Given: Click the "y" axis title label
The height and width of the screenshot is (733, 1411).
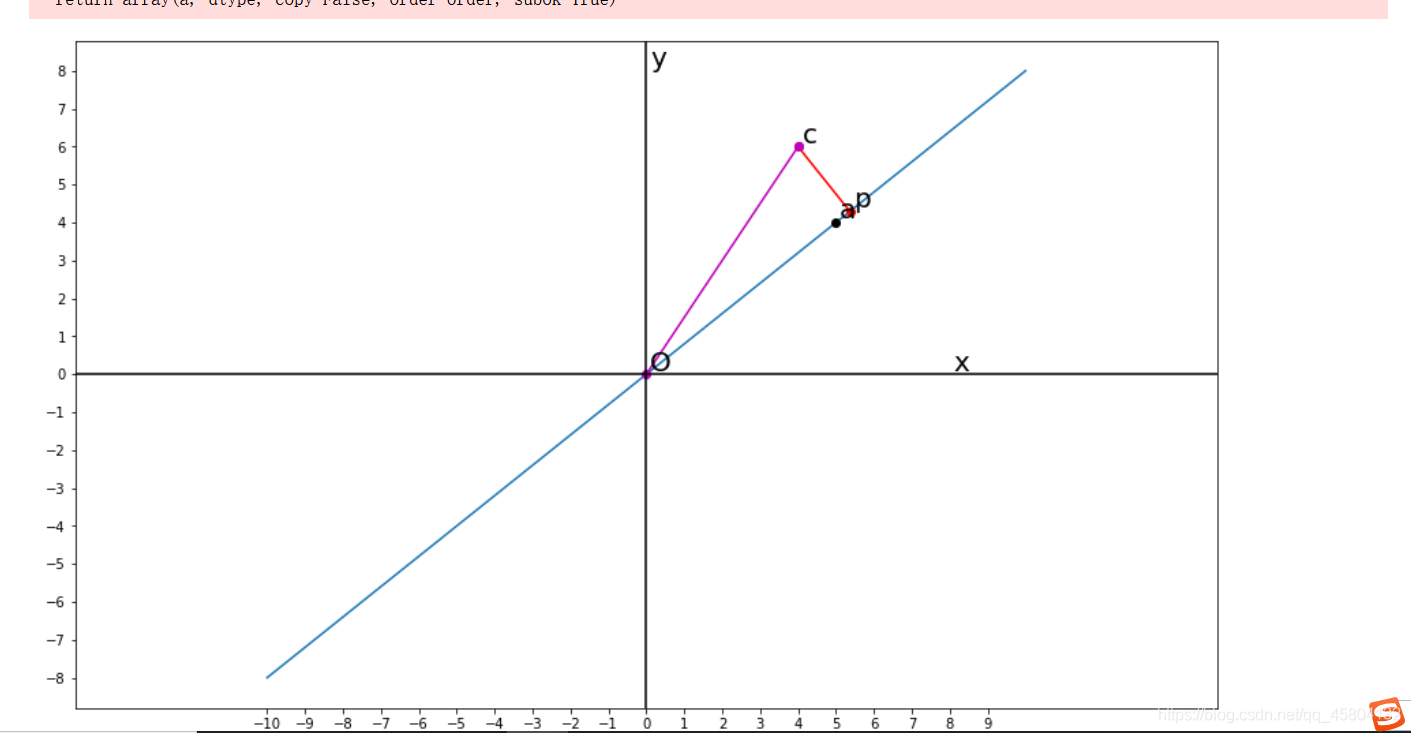Looking at the screenshot, I should [659, 59].
